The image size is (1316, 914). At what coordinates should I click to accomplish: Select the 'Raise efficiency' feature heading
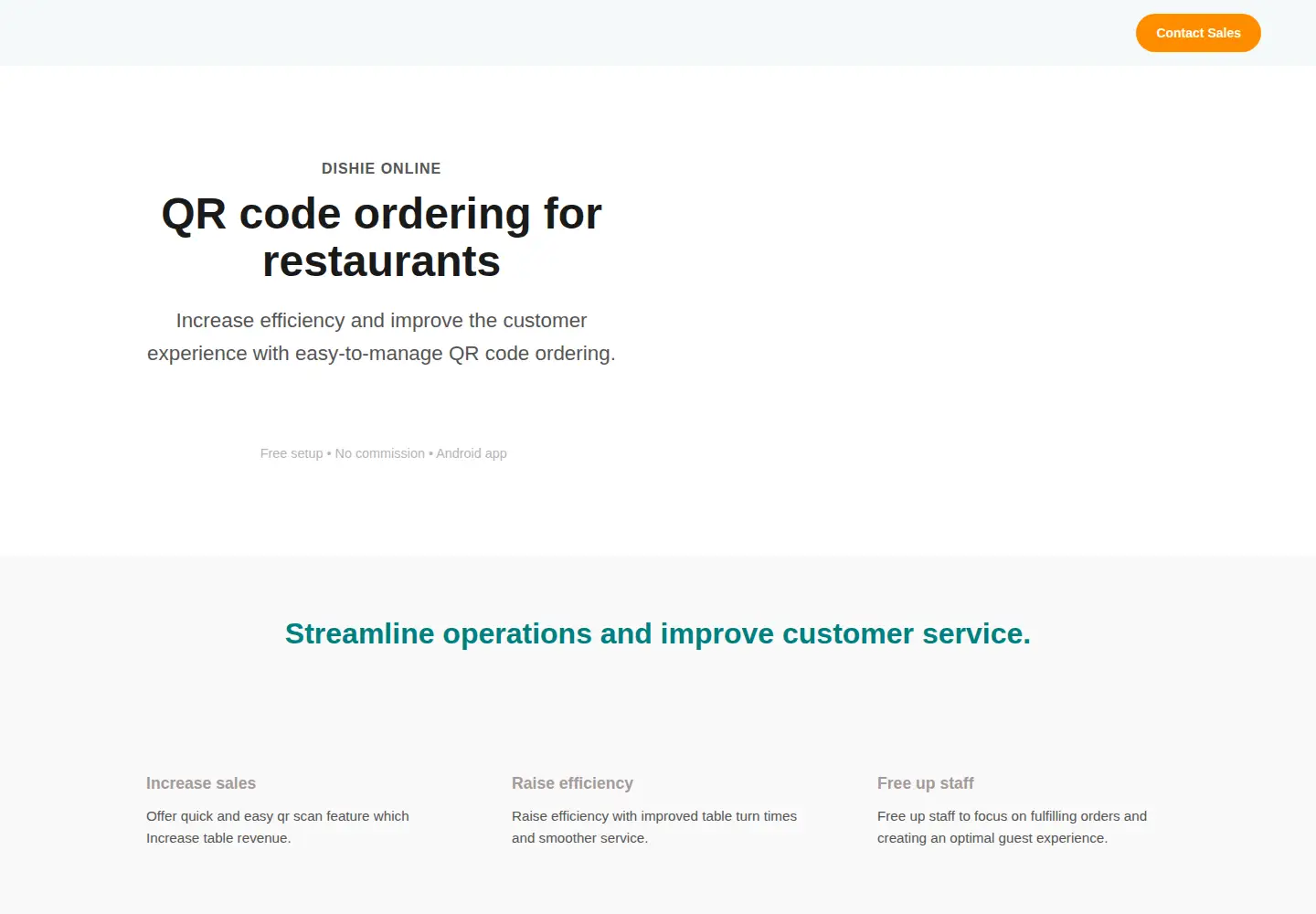click(572, 783)
